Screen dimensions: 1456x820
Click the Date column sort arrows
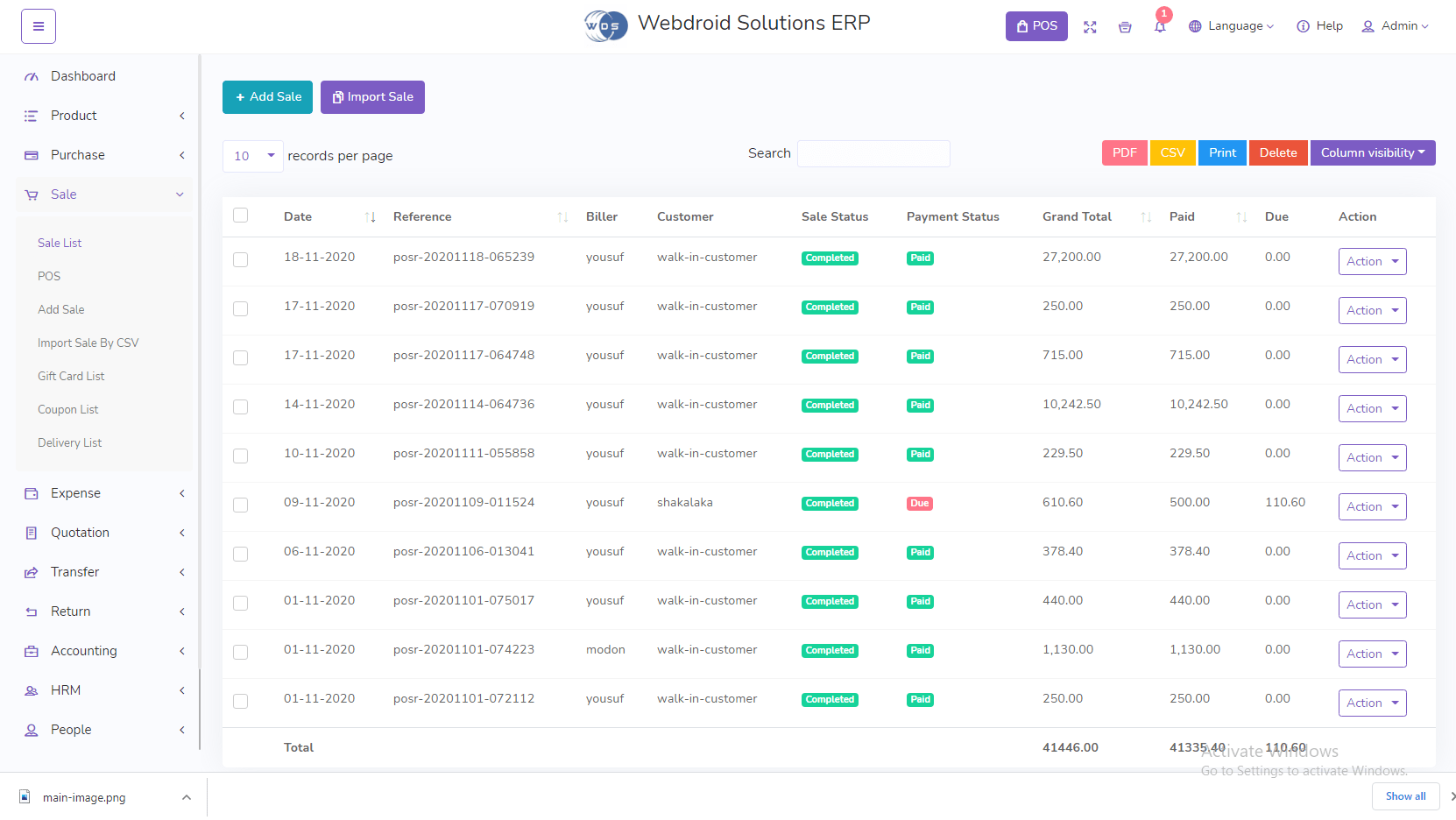(x=370, y=217)
